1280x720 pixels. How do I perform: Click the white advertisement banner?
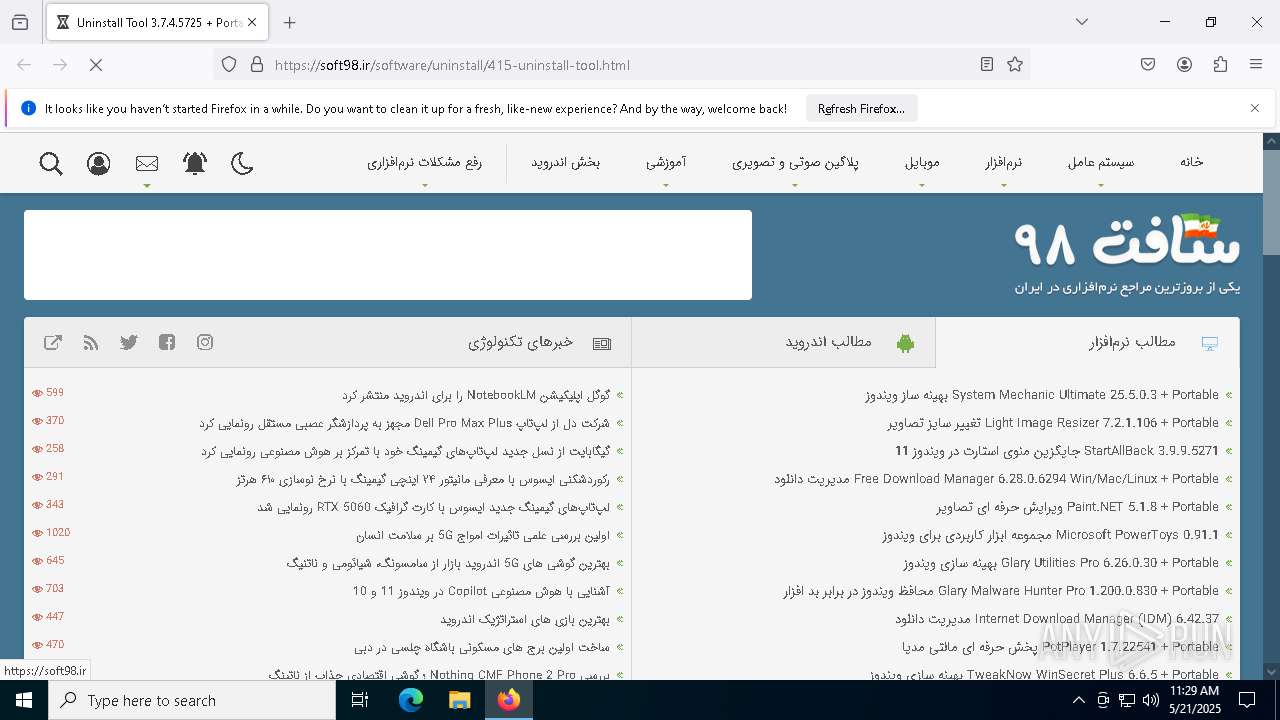tap(388, 255)
